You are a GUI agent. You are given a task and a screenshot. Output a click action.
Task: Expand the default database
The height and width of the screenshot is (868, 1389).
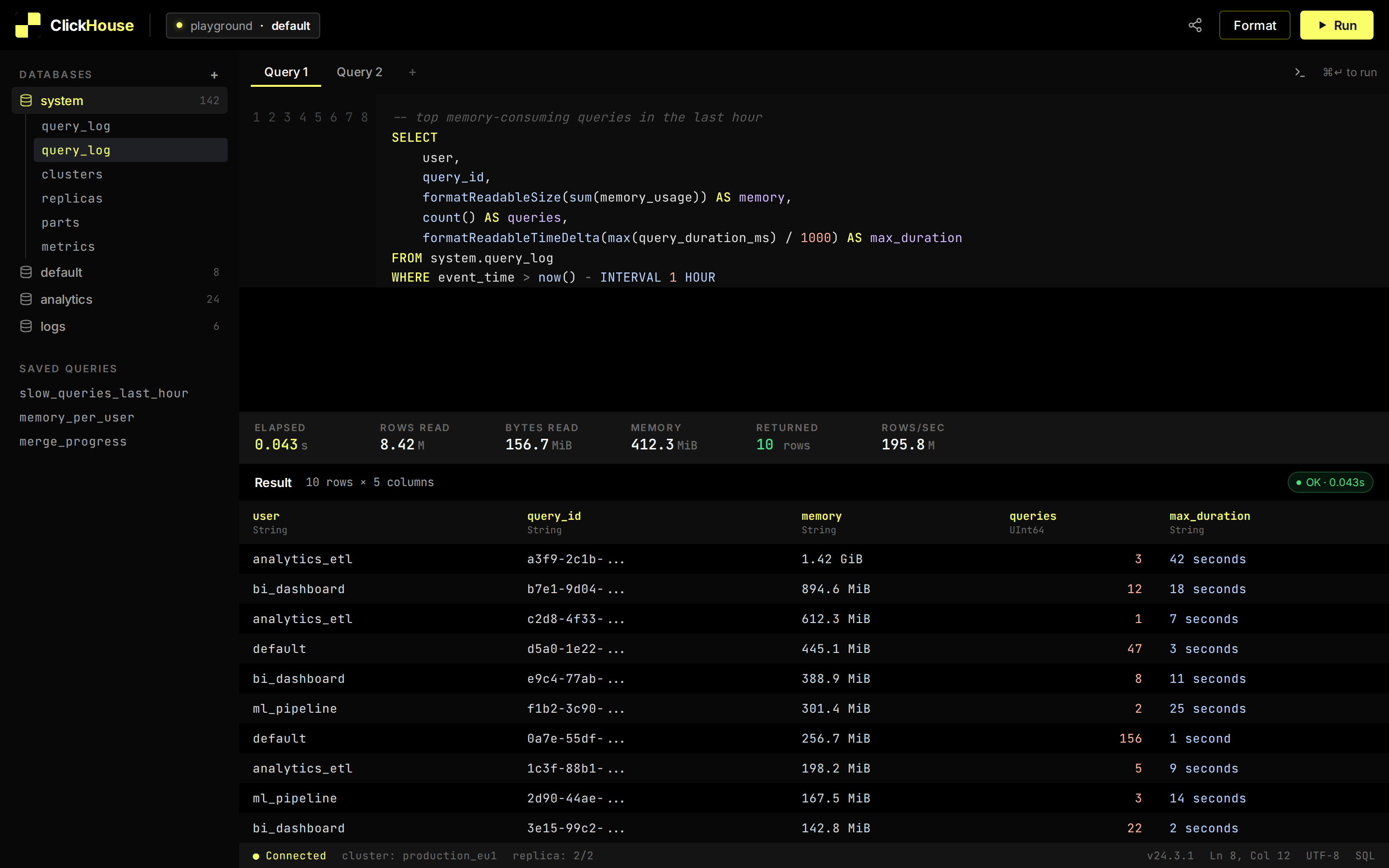120,272
